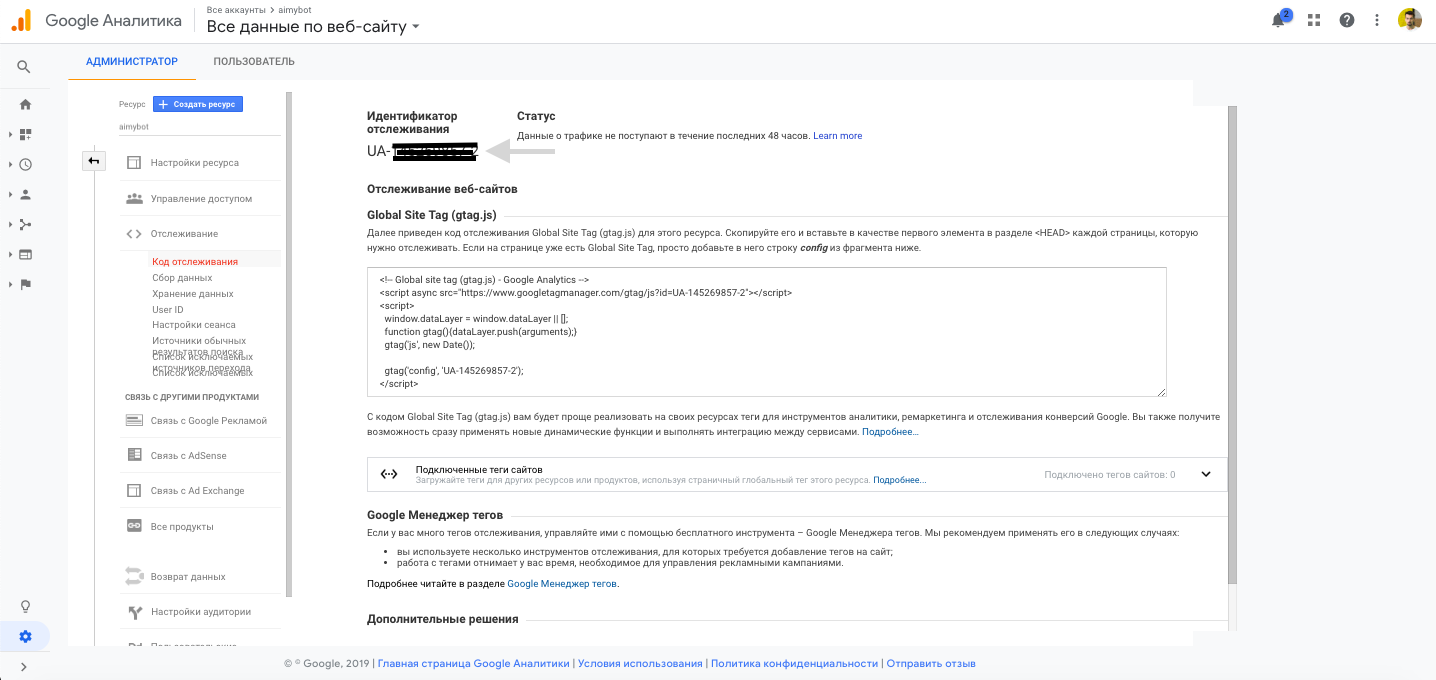1436x680 pixels.
Task: Open the Home icon in sidebar
Action: (x=25, y=104)
